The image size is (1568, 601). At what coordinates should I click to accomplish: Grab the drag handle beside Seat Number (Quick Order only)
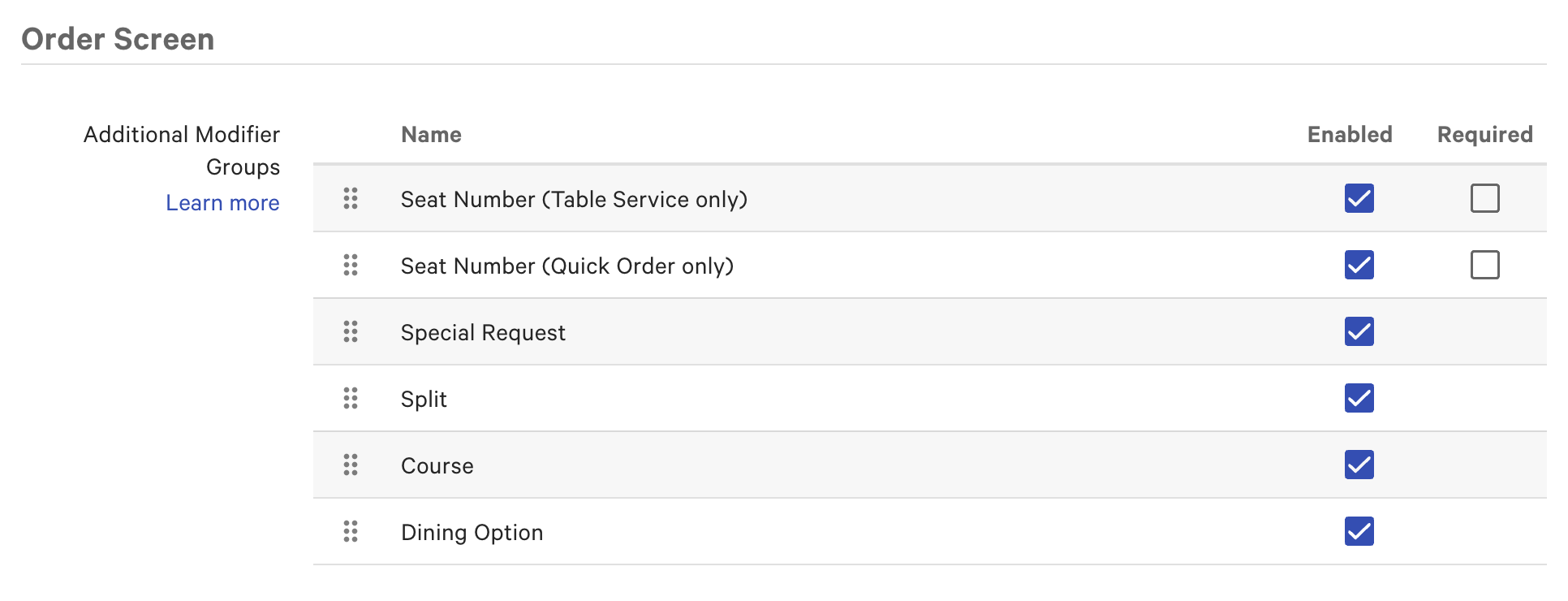click(x=351, y=265)
